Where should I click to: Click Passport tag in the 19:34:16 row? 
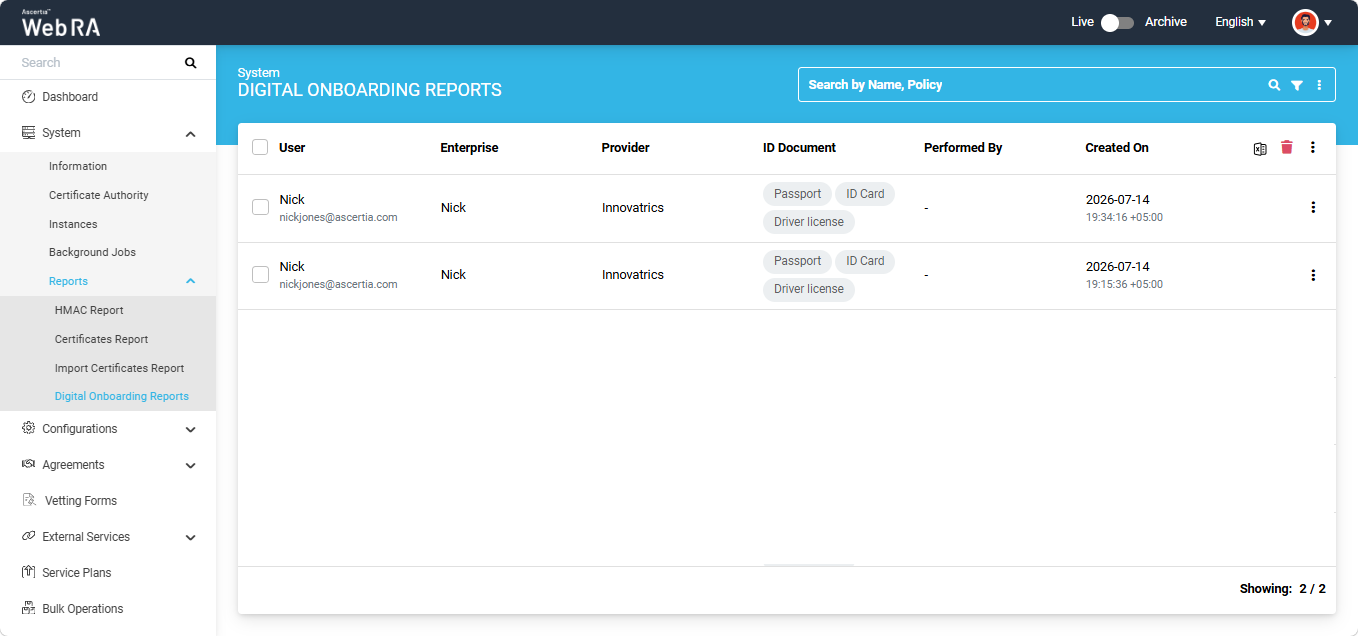[x=797, y=194]
